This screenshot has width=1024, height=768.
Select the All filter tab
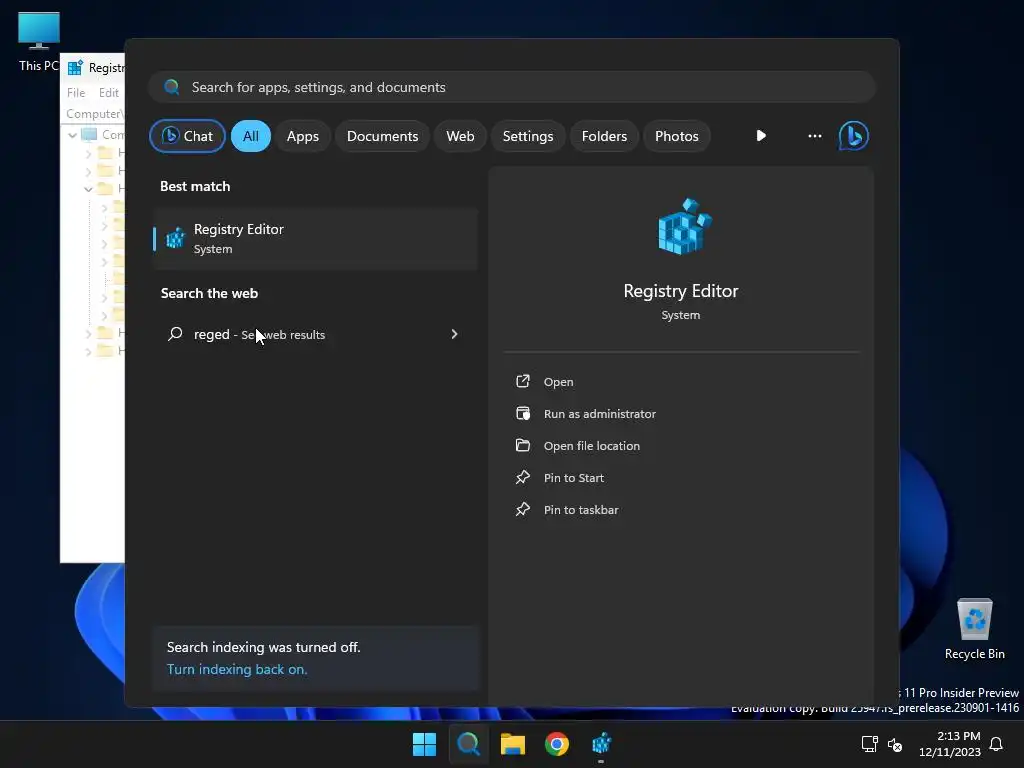tap(251, 136)
